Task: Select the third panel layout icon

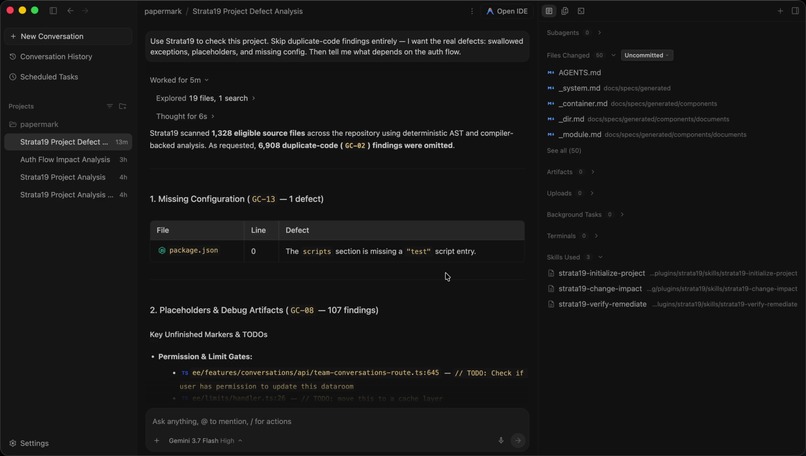Action: (x=581, y=11)
